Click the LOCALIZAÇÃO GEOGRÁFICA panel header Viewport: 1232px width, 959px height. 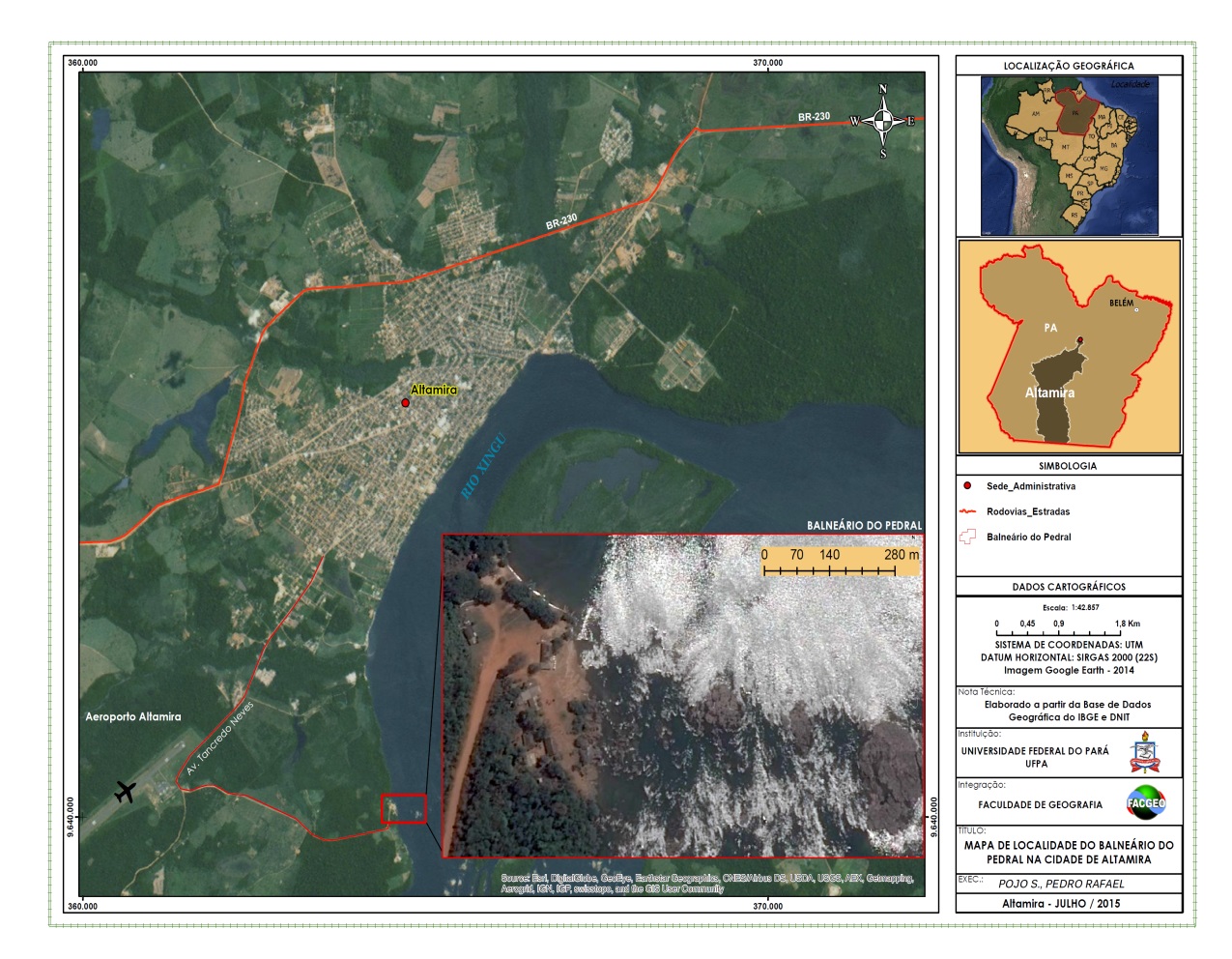pyautogui.click(x=1069, y=66)
